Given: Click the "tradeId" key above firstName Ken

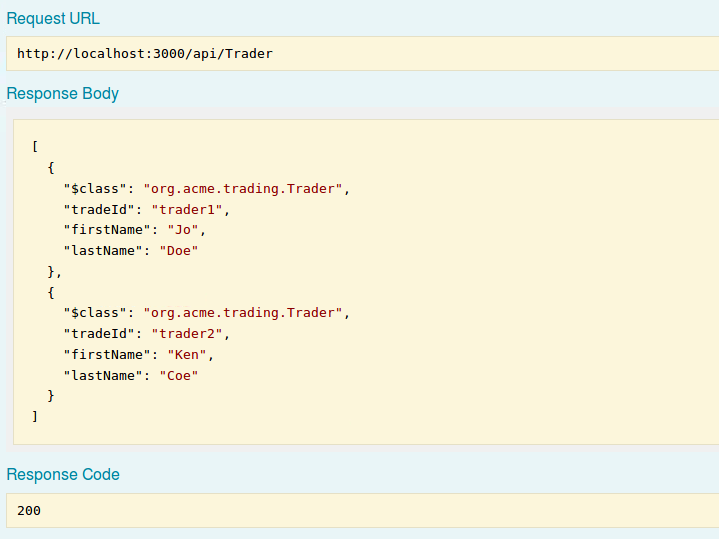Looking at the screenshot, I should tap(99, 333).
